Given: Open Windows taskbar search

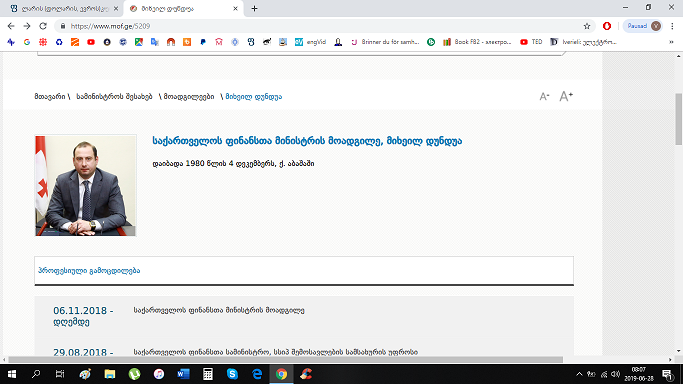Looking at the screenshot, I should pyautogui.click(x=36, y=374).
